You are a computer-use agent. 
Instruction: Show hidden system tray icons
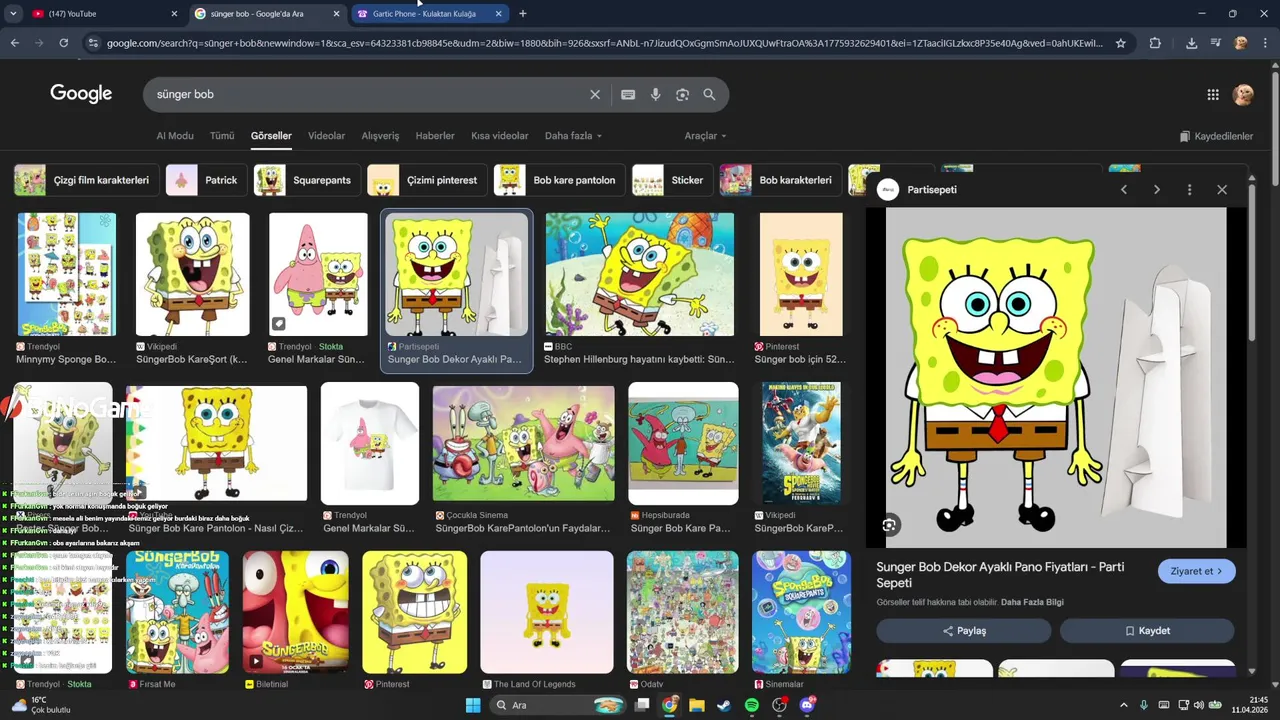[x=1123, y=705]
